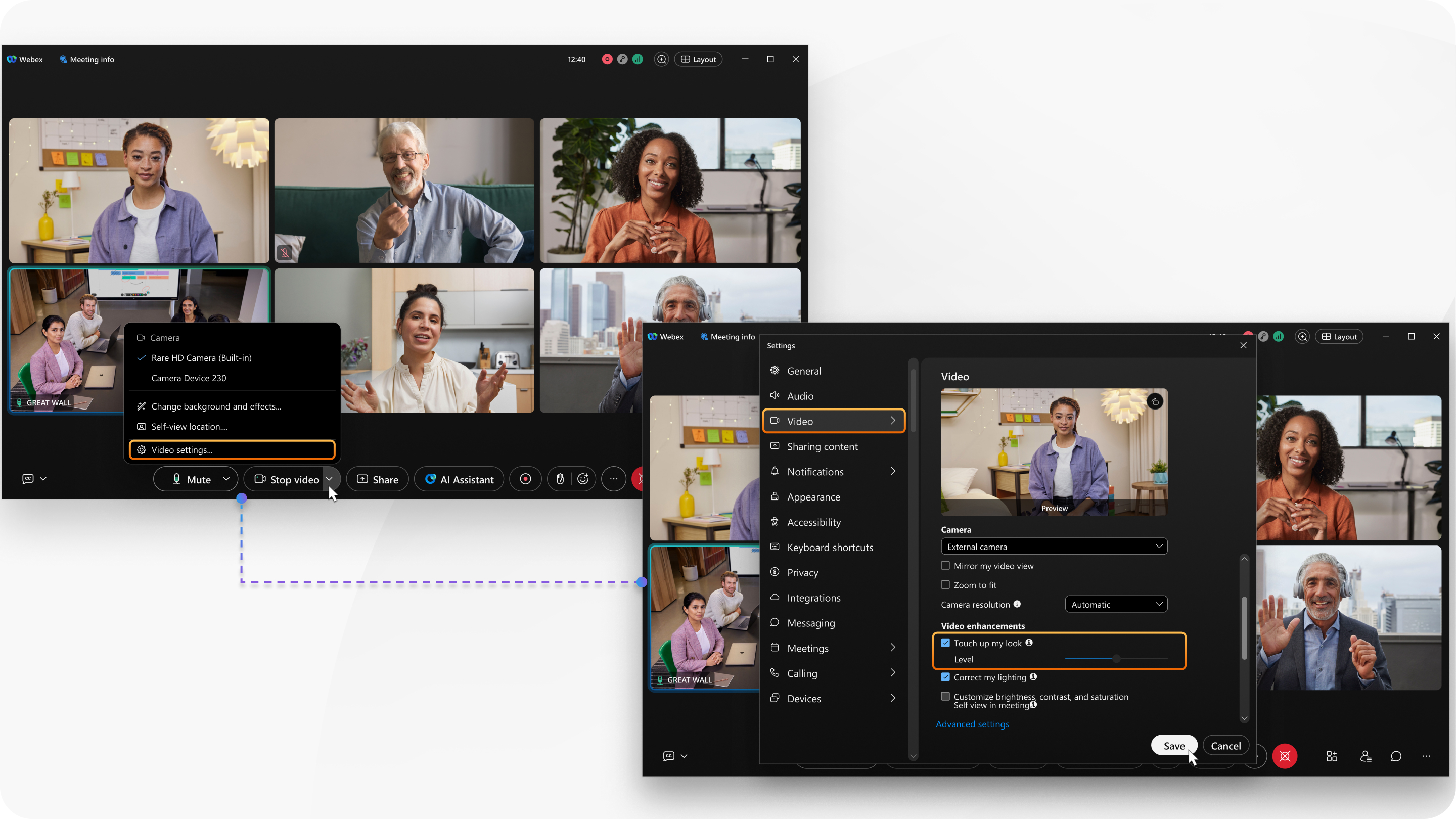1456x819 pixels.
Task: Open the Advanced settings link
Action: 972,724
